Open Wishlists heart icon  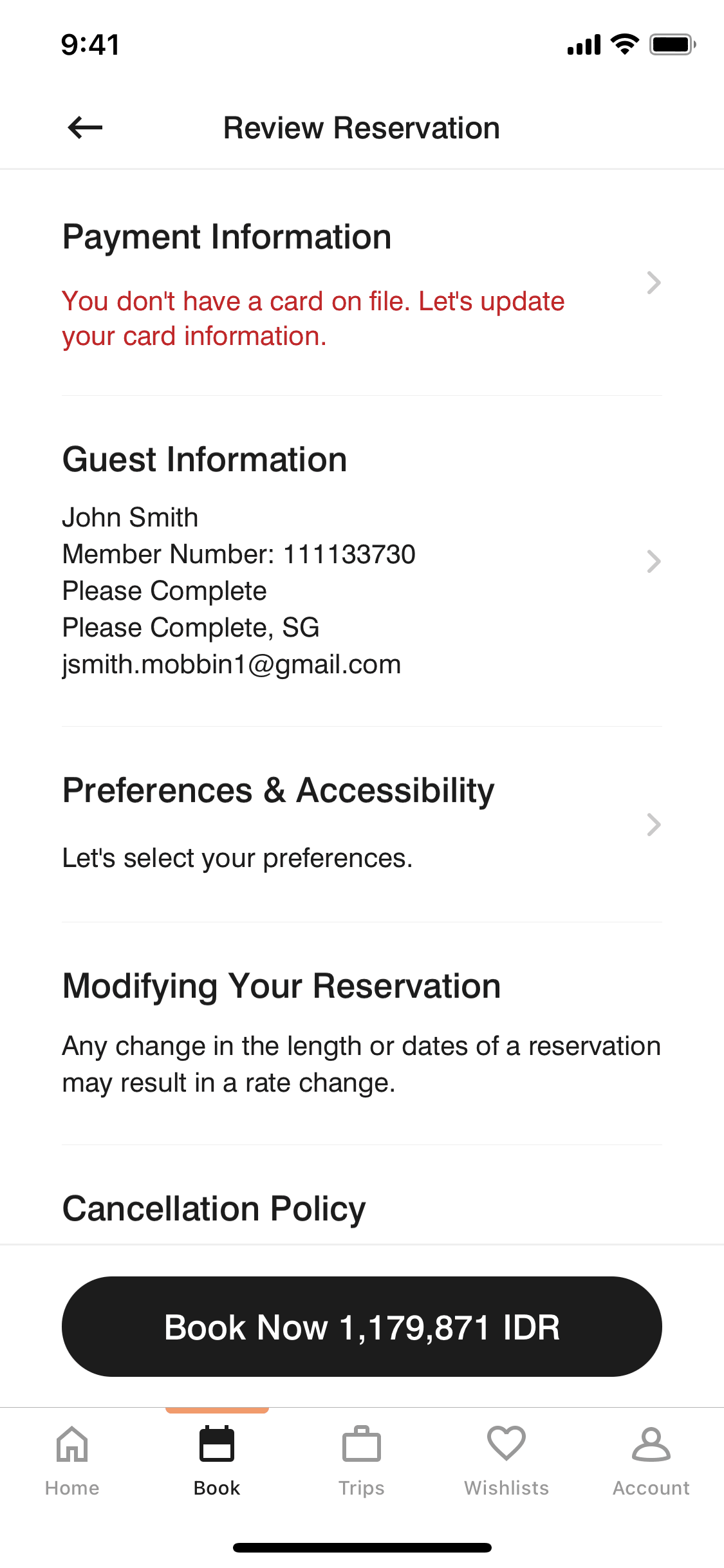(506, 1444)
